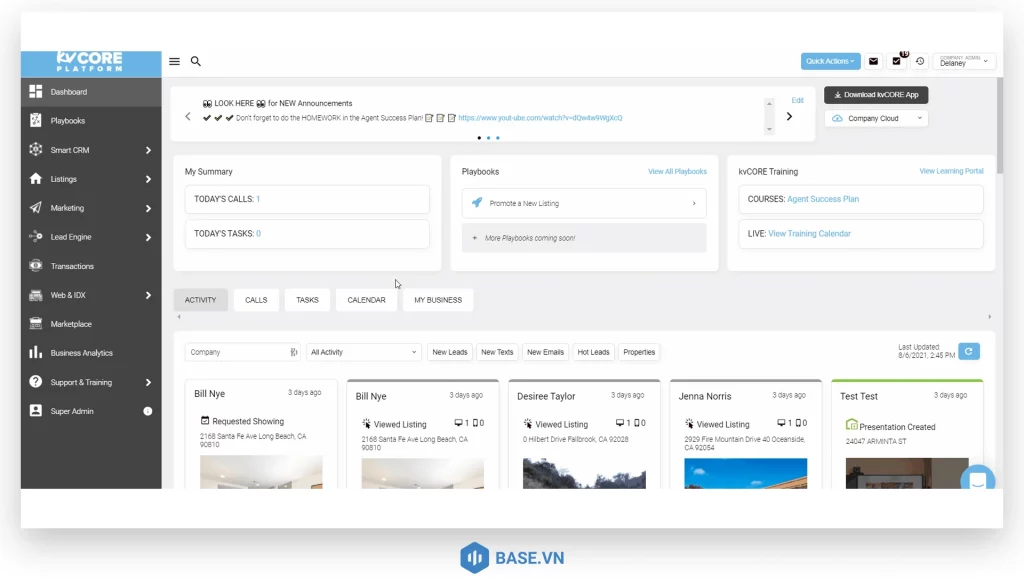Click the Download kvCORE App button

876,95
